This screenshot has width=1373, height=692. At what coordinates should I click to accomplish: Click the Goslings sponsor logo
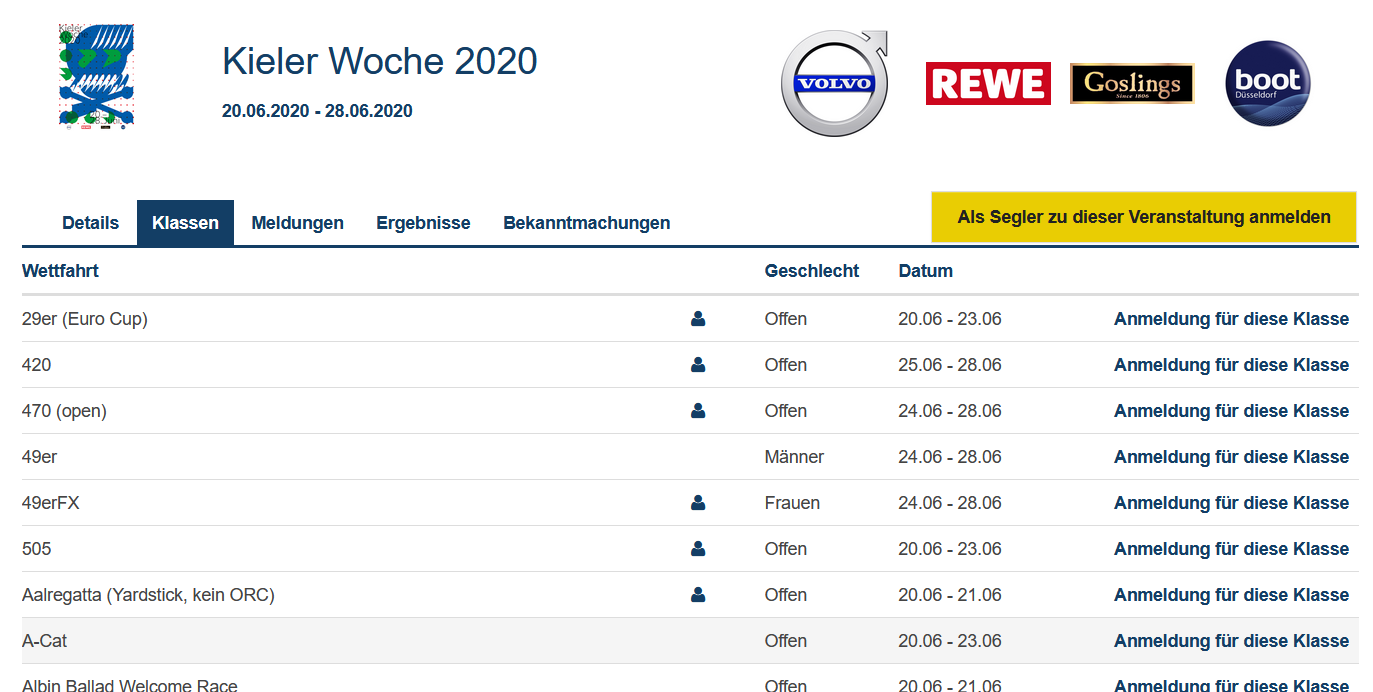[x=1132, y=84]
